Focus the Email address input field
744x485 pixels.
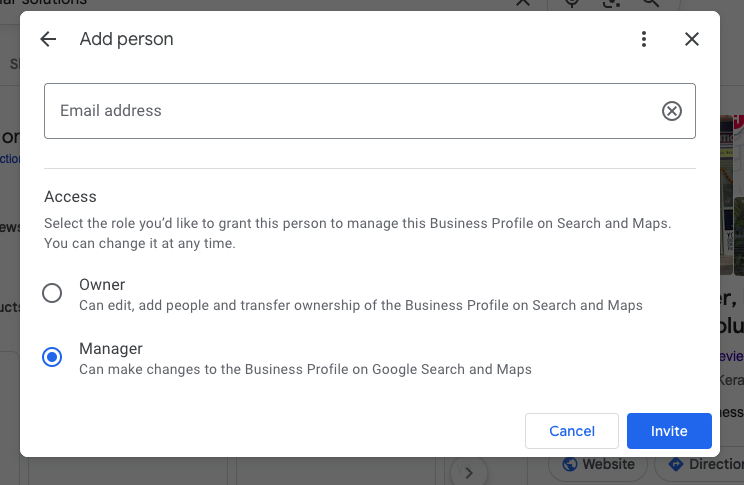coord(350,111)
